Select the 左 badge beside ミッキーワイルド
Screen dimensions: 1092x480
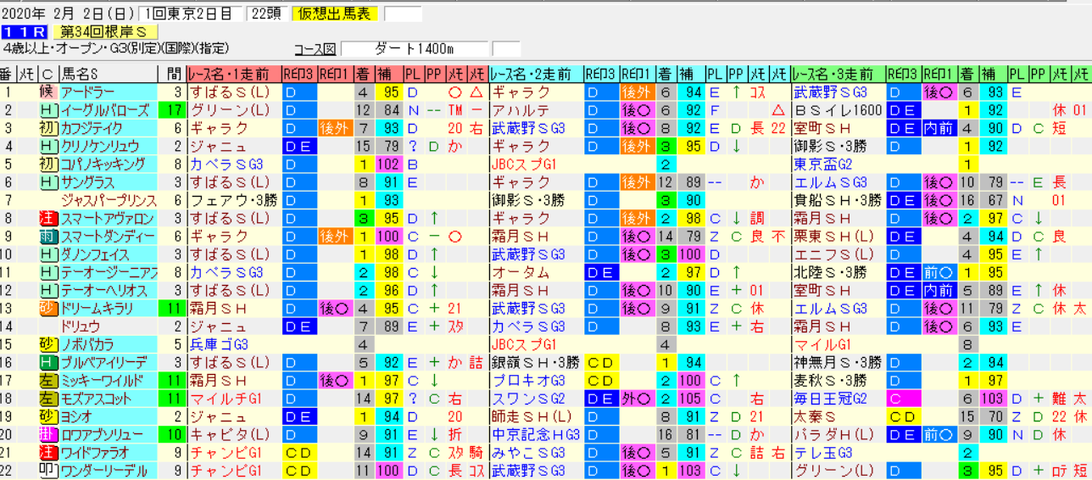(x=47, y=381)
